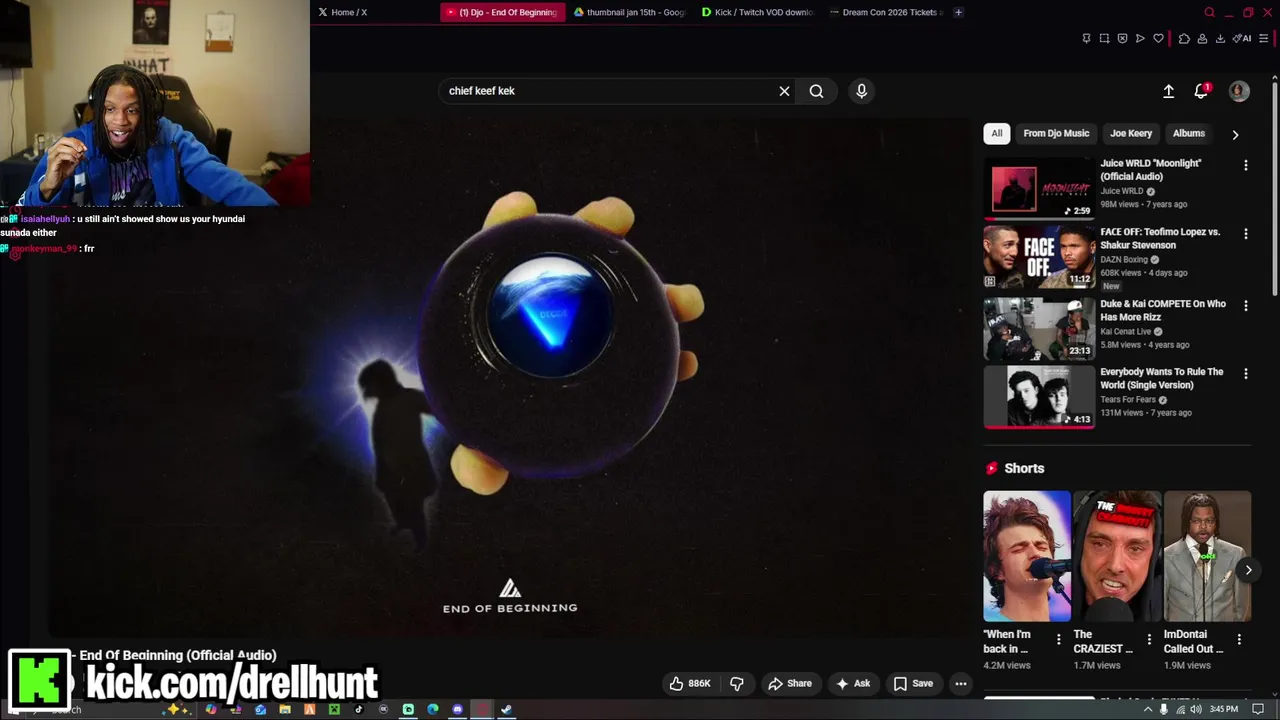This screenshot has height=720, width=1280.
Task: Open options menu for Duke & Kai video
Action: (x=1245, y=305)
